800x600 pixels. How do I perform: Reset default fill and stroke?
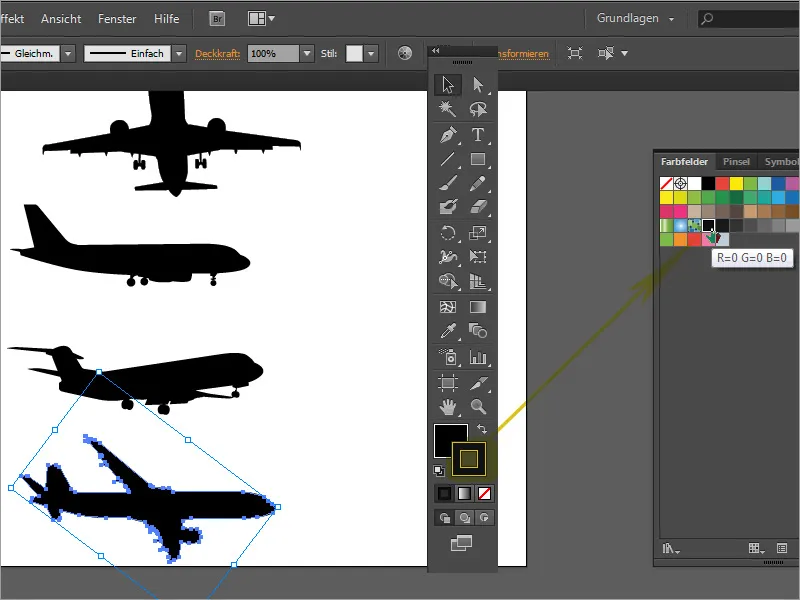point(439,470)
